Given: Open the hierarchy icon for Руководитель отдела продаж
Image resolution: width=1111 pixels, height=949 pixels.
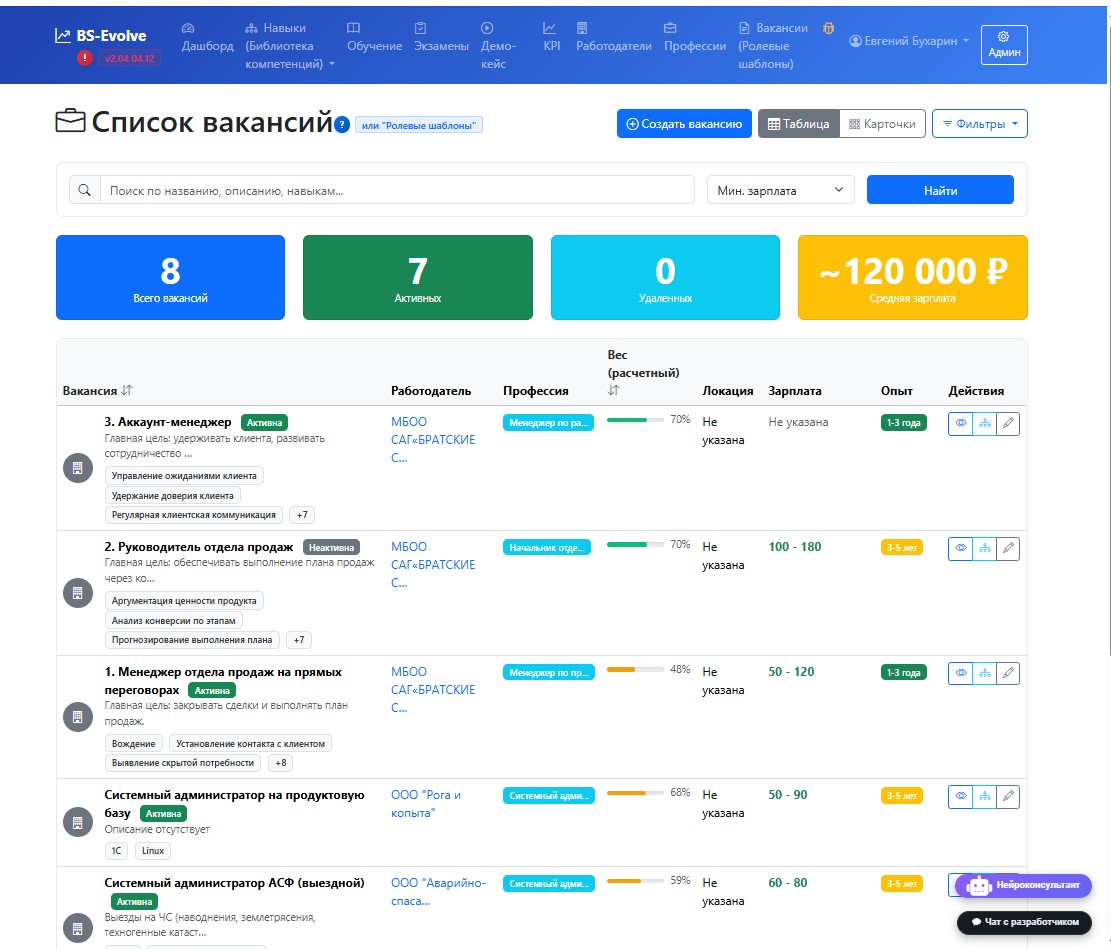Looking at the screenshot, I should (985, 549).
